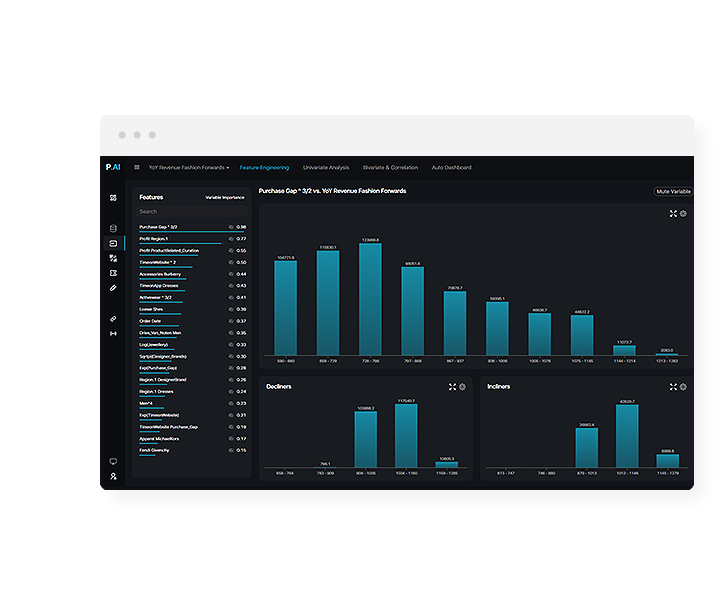Open the database icon in sidebar
Viewport: 720px width, 605px height.
(113, 228)
